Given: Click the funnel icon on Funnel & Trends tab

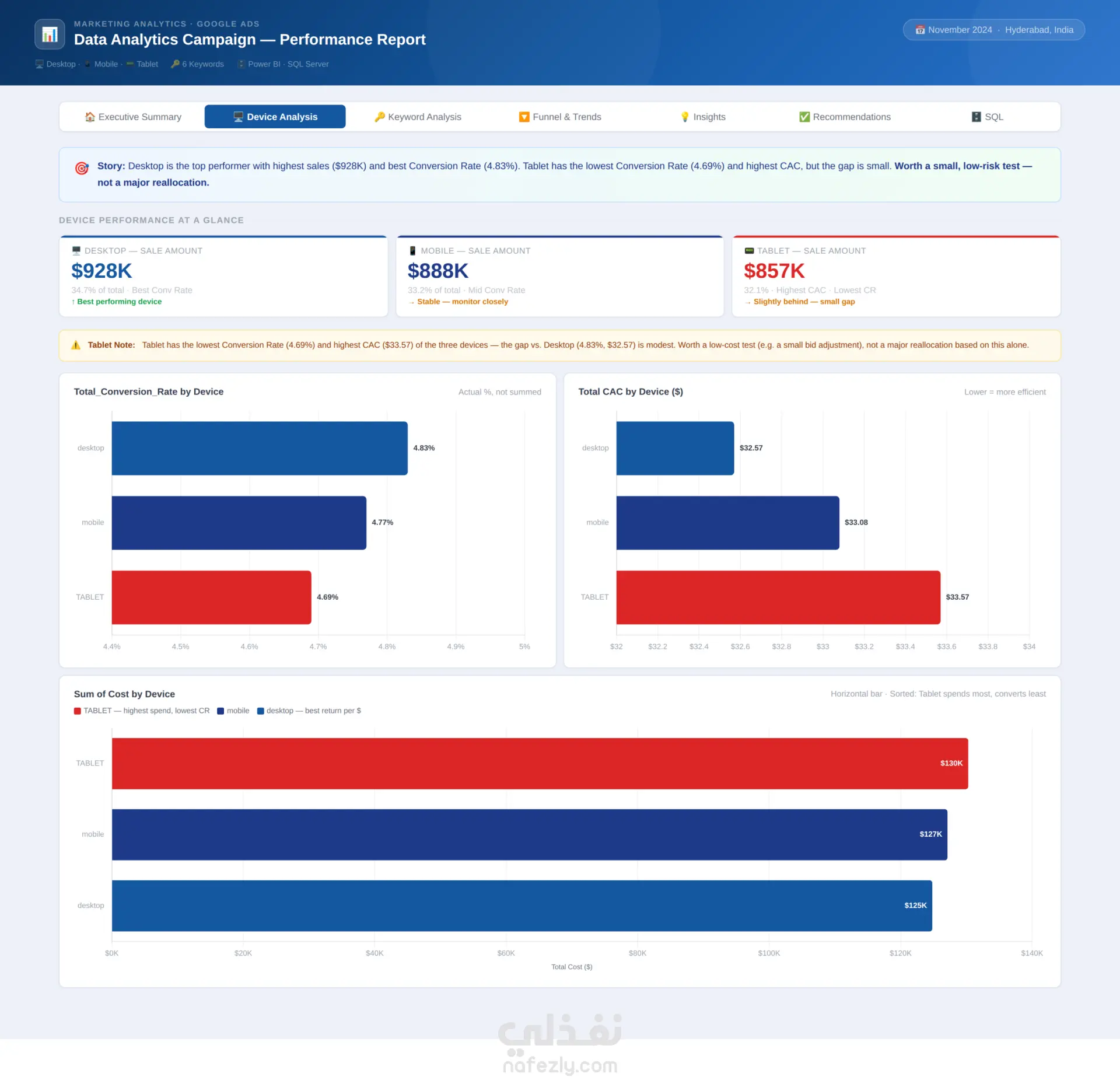Looking at the screenshot, I should pyautogui.click(x=524, y=117).
